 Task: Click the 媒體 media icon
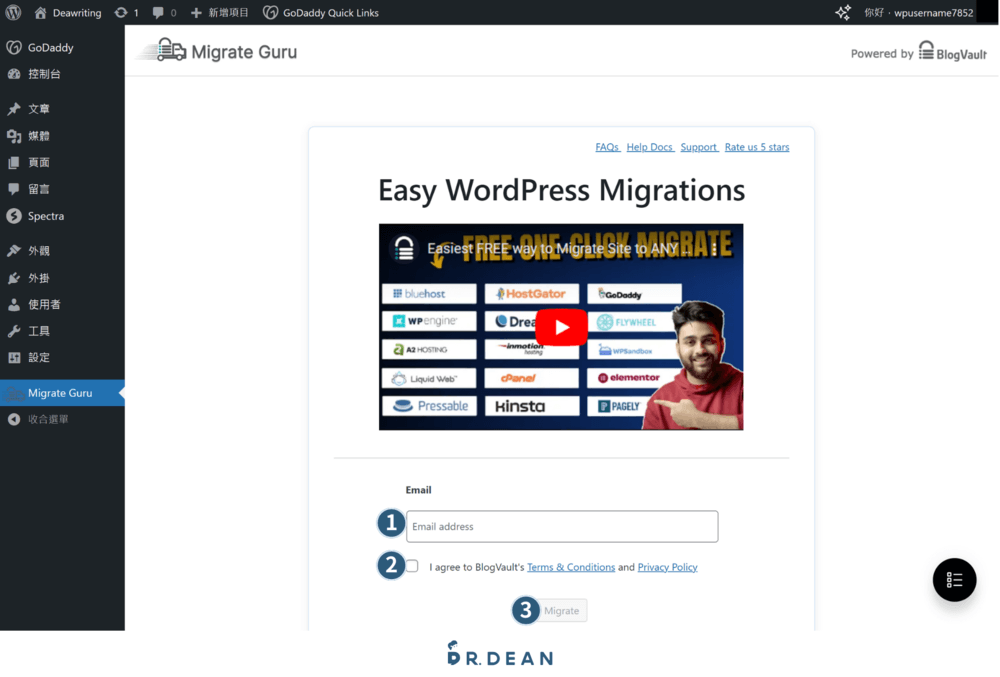[14, 136]
